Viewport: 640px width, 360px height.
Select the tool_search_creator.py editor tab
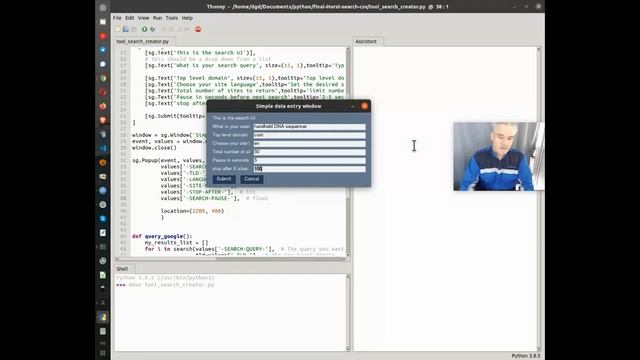143,42
